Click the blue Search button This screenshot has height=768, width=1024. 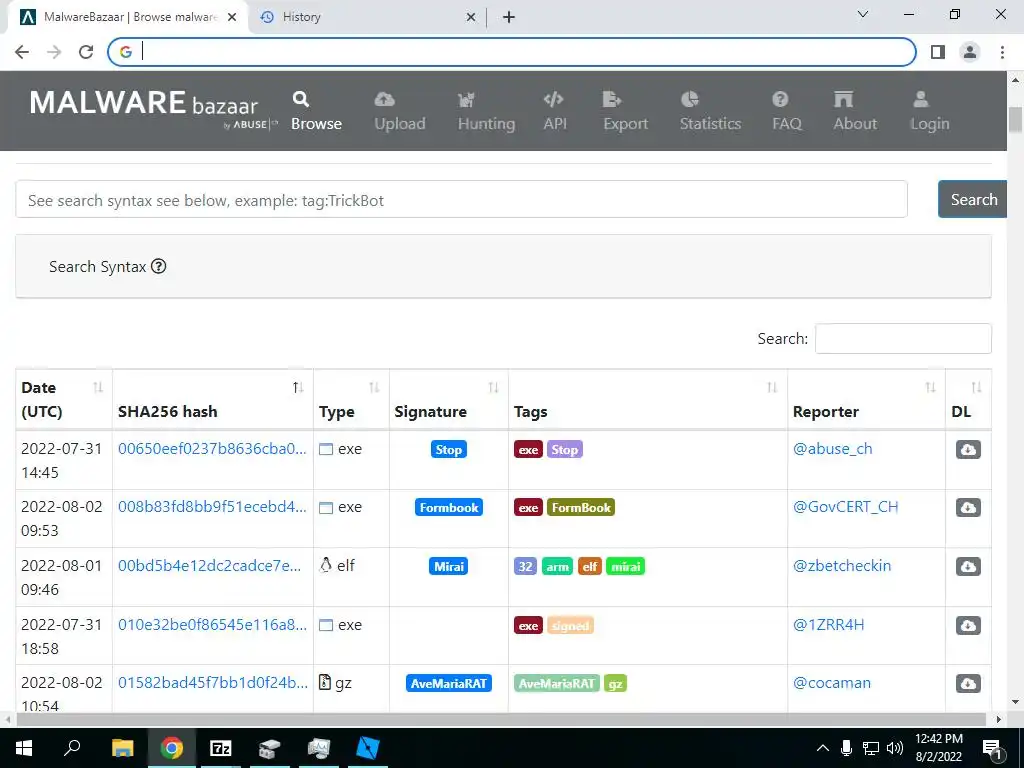coord(973,199)
